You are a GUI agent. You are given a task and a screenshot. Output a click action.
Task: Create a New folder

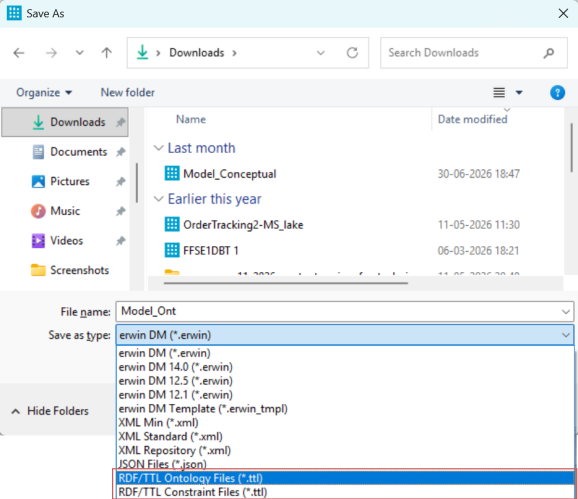[x=128, y=92]
